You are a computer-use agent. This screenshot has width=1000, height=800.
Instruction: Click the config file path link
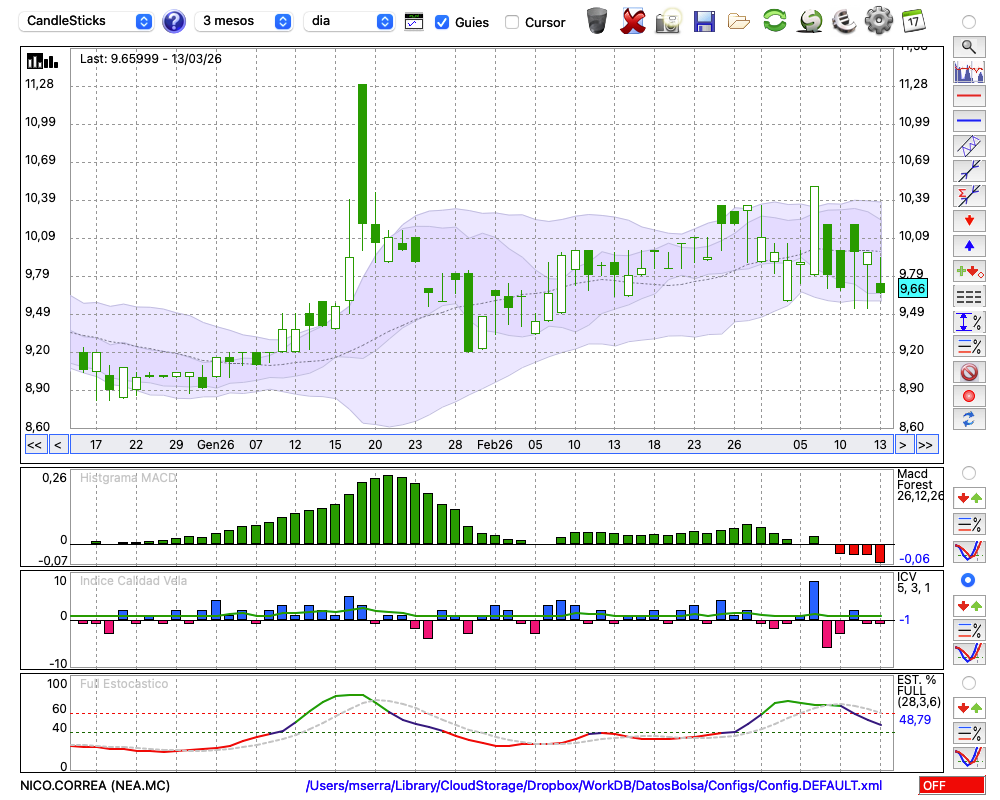pyautogui.click(x=594, y=786)
